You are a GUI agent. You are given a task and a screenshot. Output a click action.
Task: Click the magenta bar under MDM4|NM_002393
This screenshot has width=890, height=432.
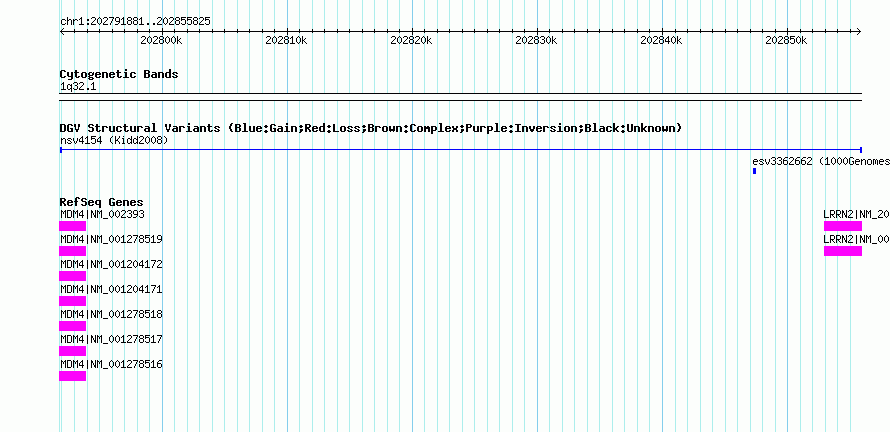(x=73, y=226)
